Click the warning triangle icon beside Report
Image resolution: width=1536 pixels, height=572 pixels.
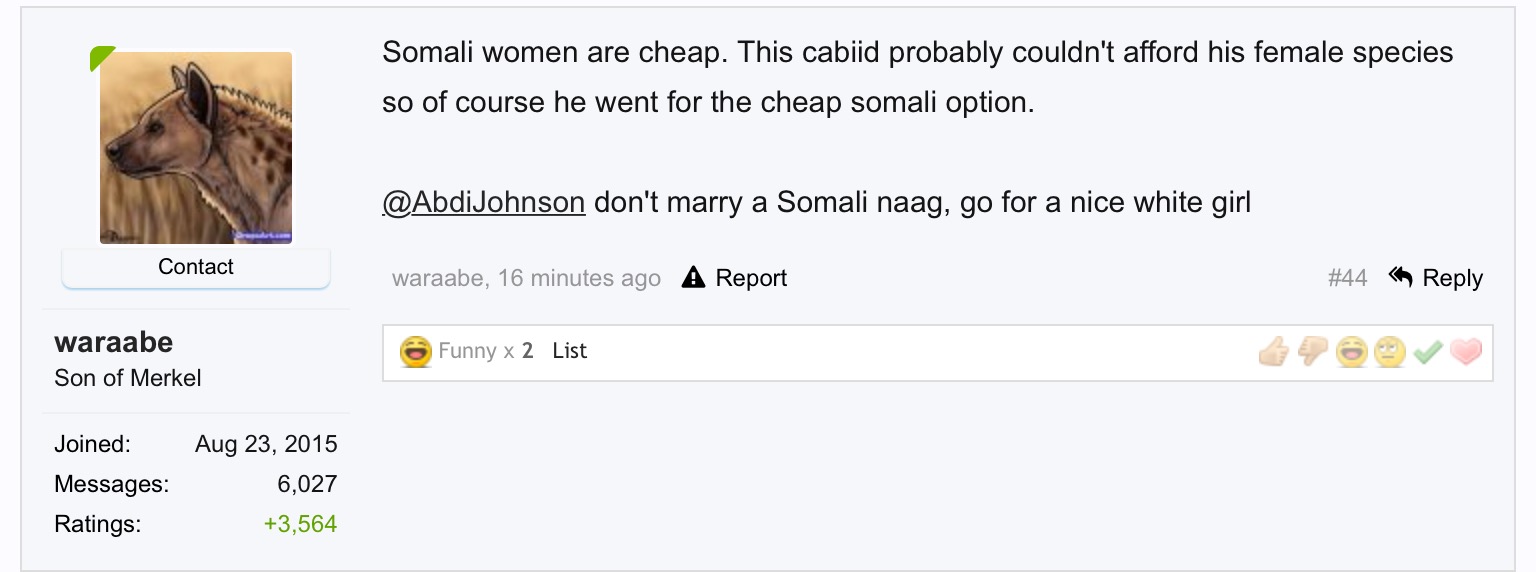[693, 278]
